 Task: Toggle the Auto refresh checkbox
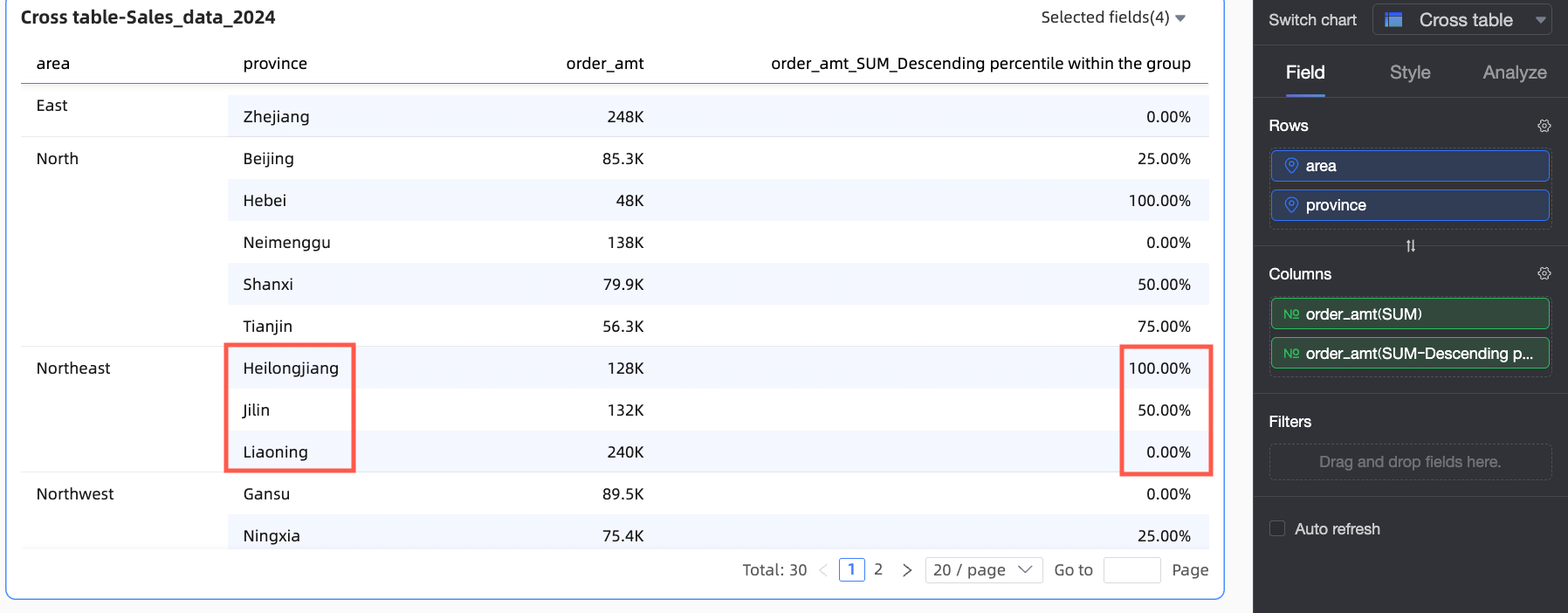point(1277,528)
